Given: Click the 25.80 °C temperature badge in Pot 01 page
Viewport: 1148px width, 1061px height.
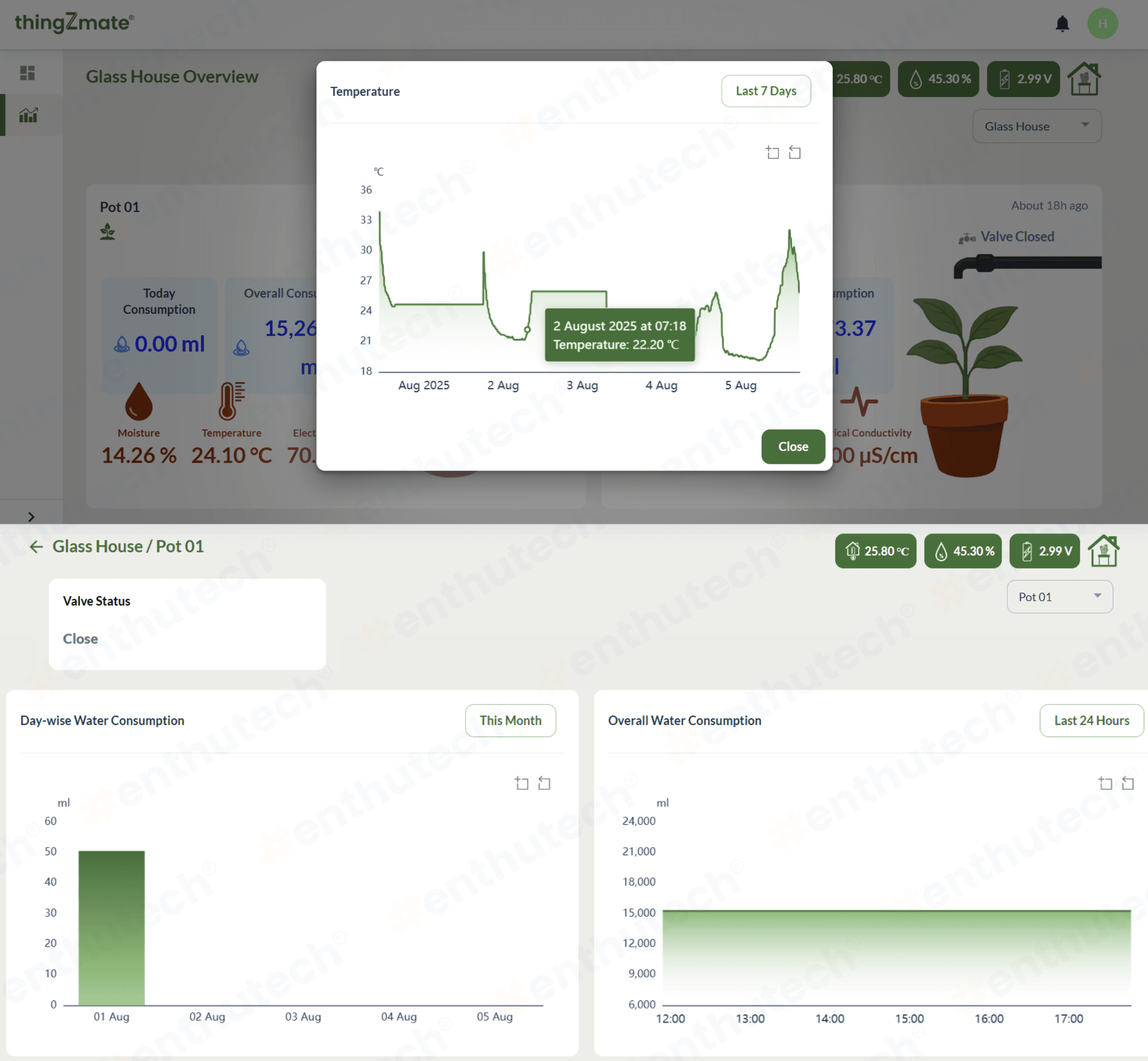Looking at the screenshot, I should [x=876, y=551].
